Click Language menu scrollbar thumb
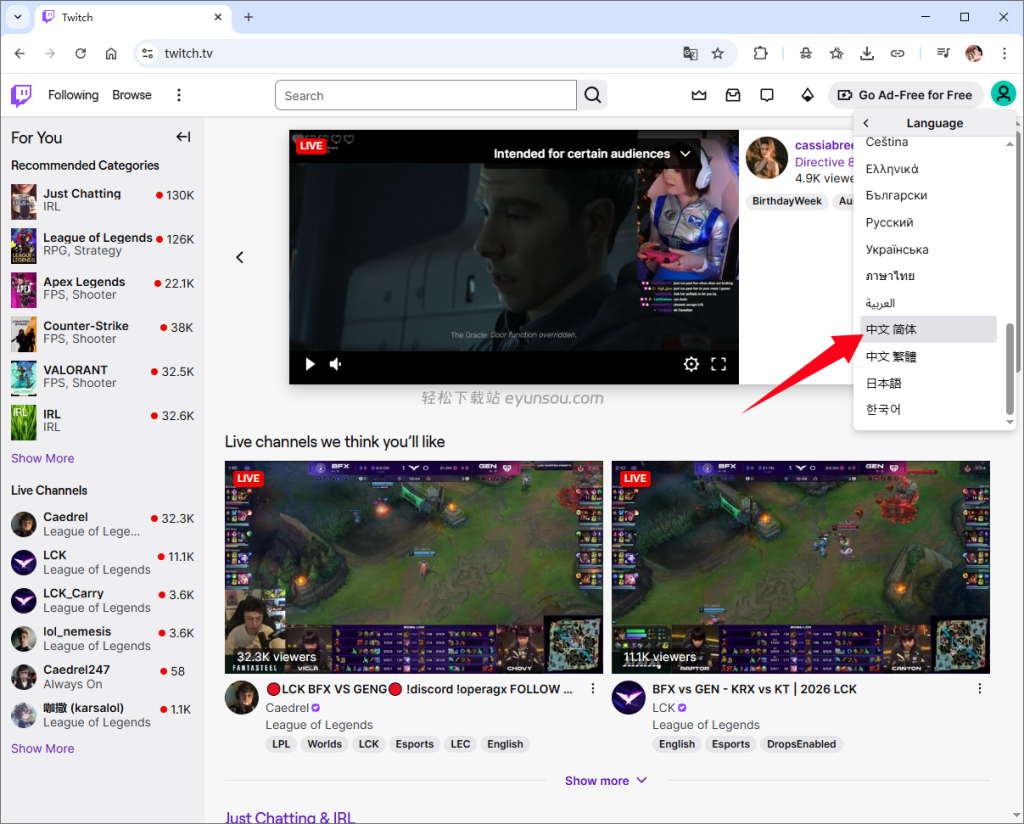 click(x=1010, y=369)
